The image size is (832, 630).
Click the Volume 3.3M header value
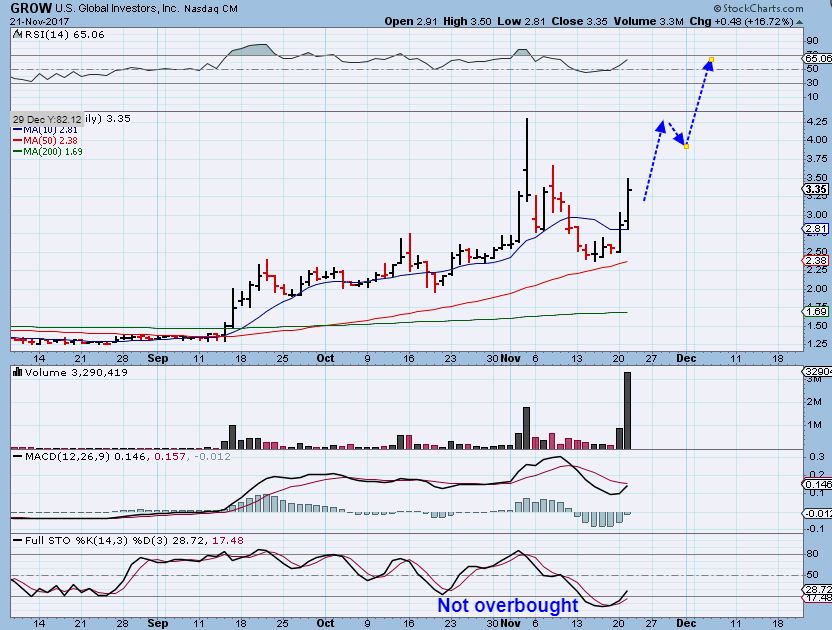pos(648,21)
